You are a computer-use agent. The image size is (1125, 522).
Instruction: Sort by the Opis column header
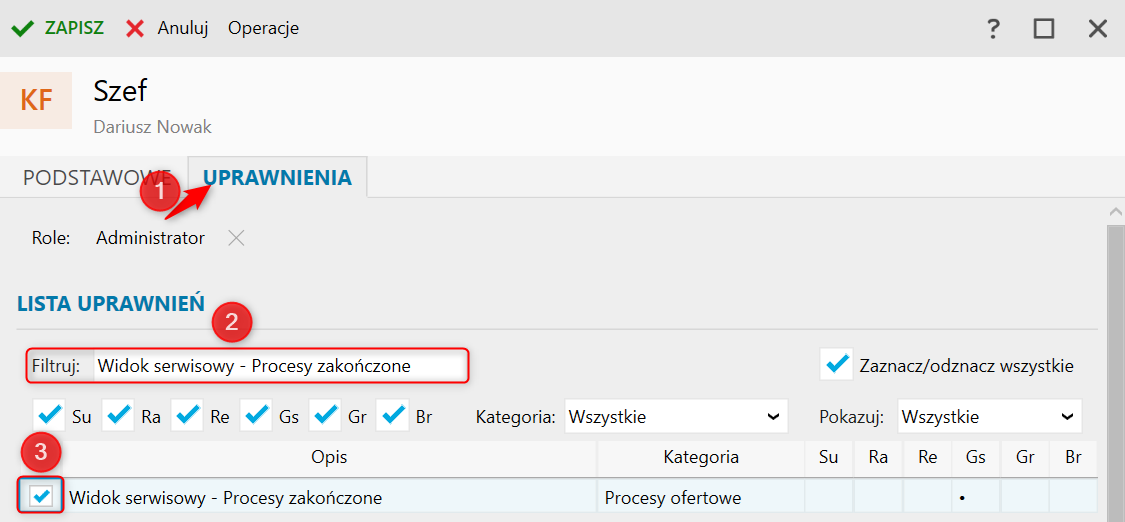click(x=329, y=458)
